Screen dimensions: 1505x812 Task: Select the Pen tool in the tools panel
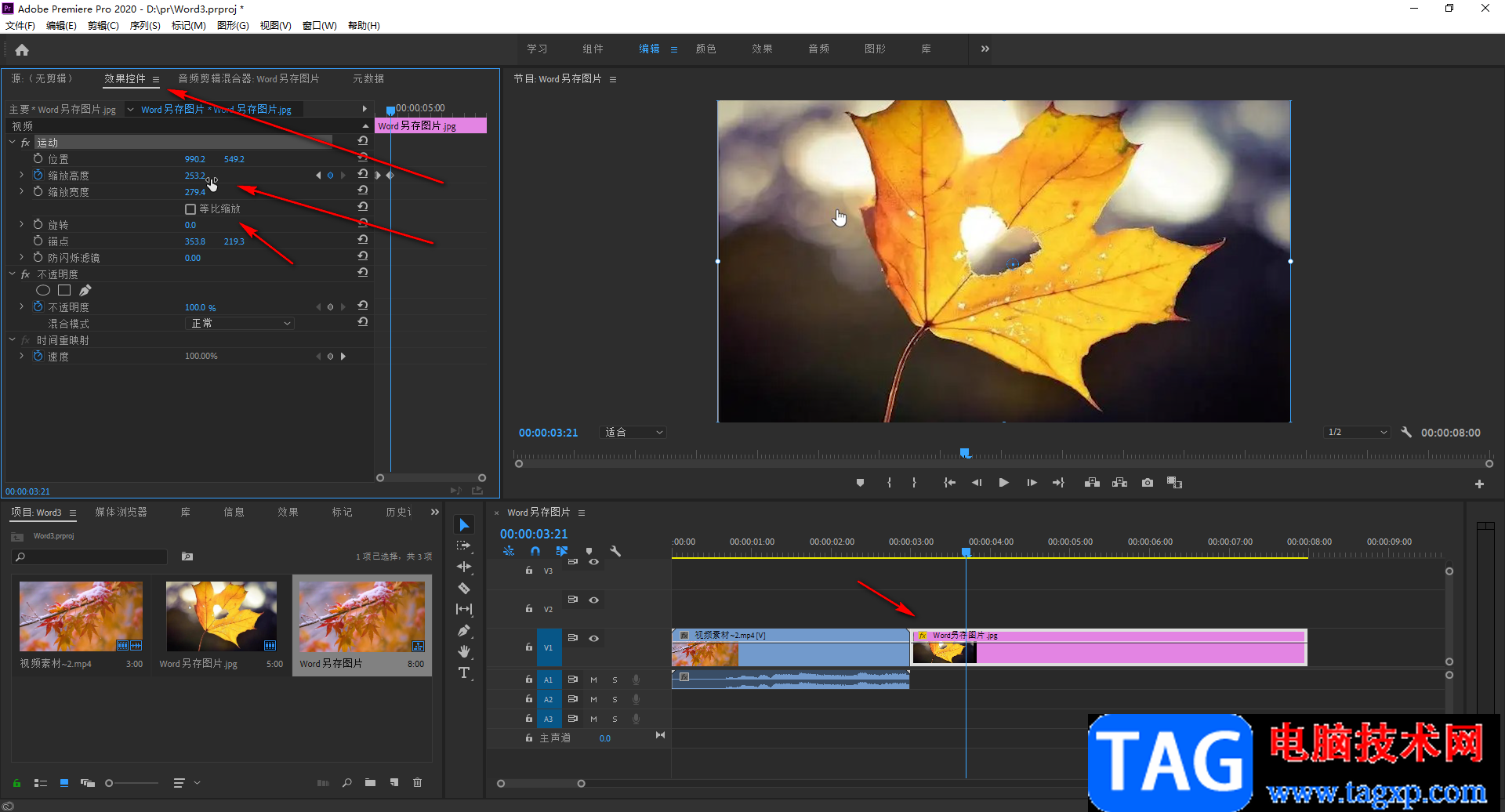point(464,630)
